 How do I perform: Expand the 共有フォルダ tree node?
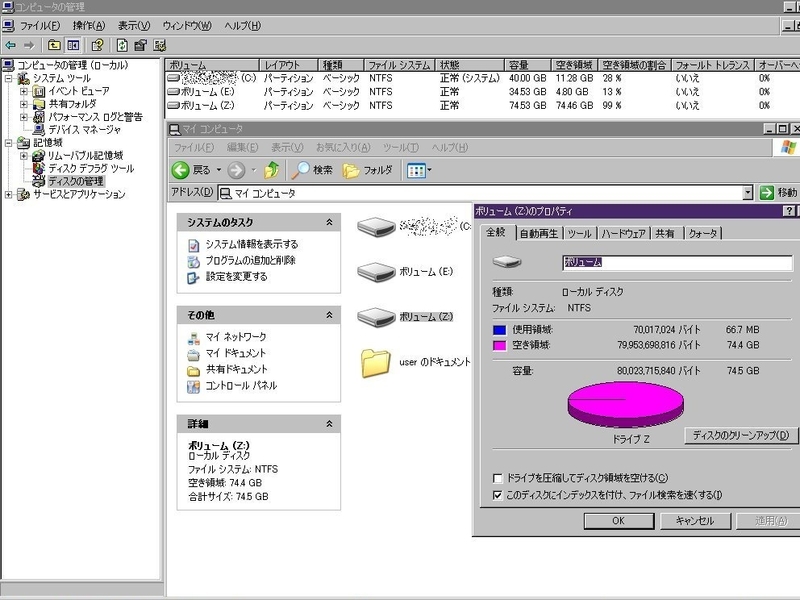(23, 104)
